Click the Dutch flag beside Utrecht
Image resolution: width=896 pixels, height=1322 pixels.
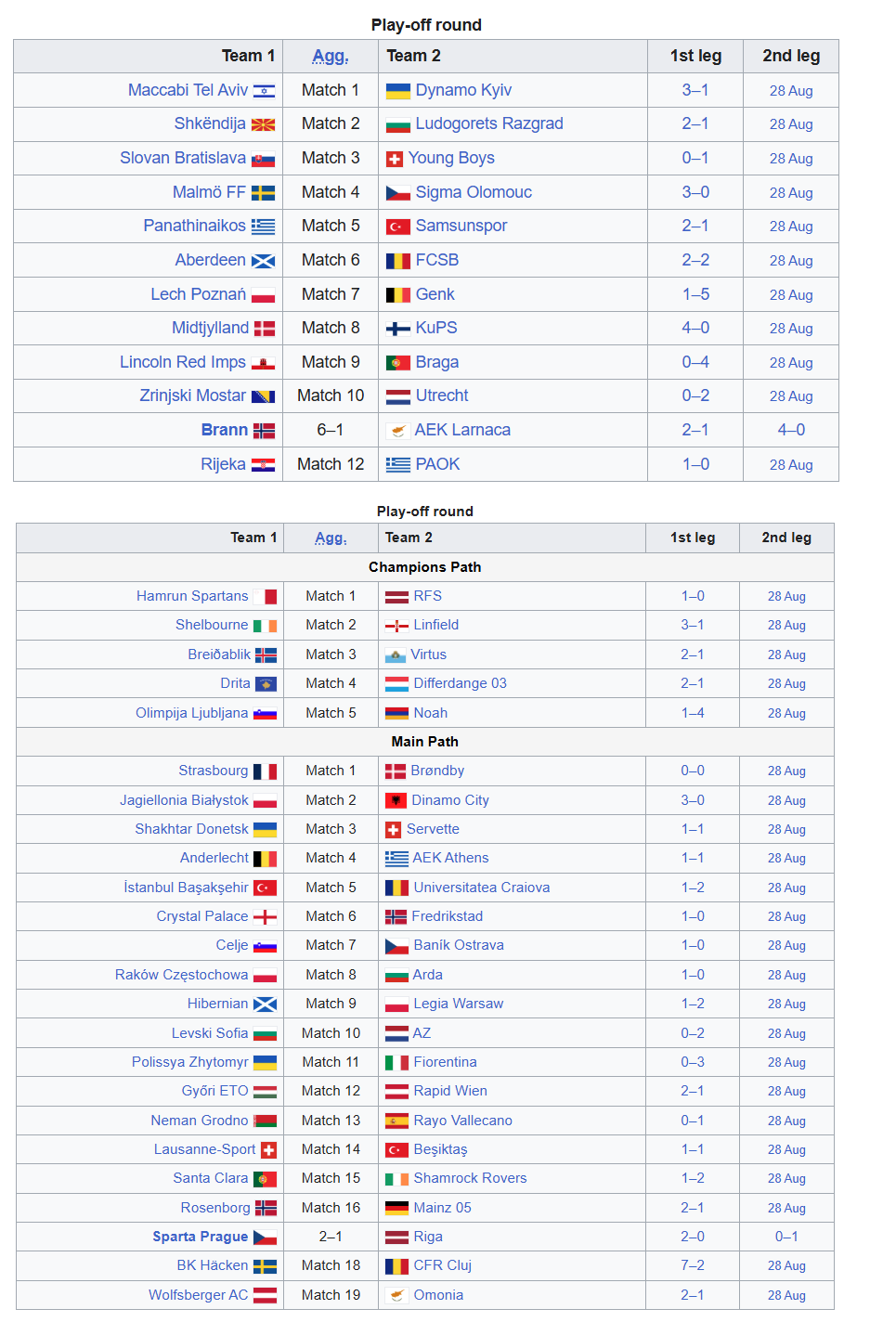tap(398, 396)
